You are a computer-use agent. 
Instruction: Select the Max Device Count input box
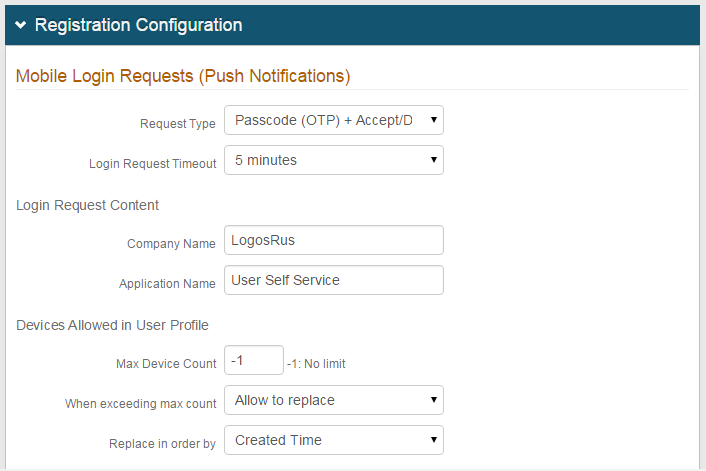tap(253, 360)
